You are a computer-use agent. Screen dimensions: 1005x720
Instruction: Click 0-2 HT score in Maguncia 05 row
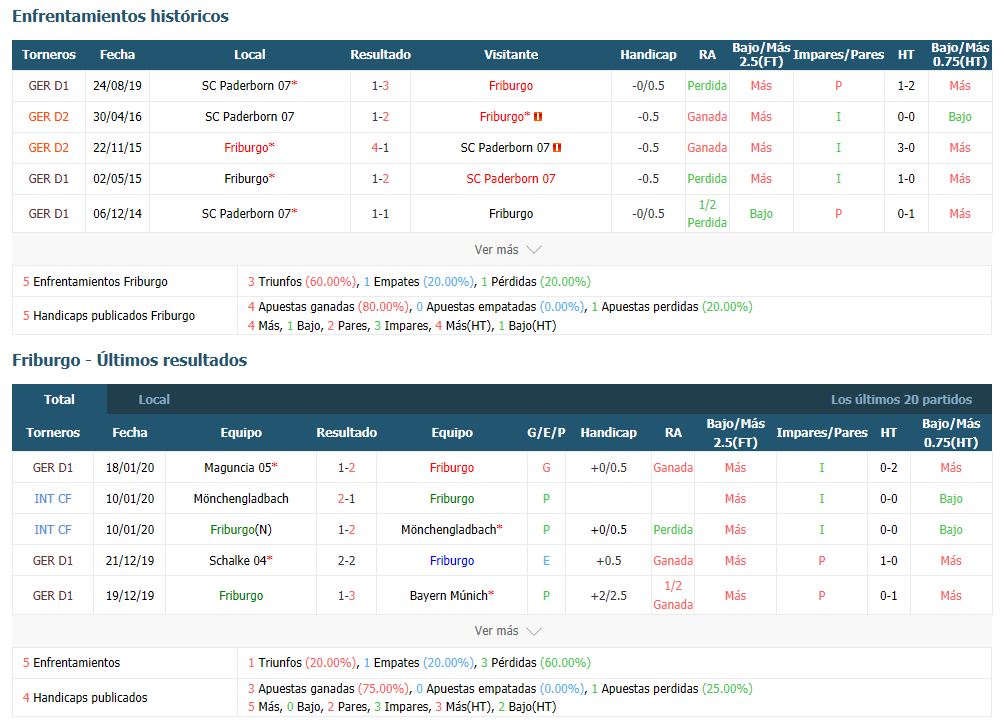[888, 468]
